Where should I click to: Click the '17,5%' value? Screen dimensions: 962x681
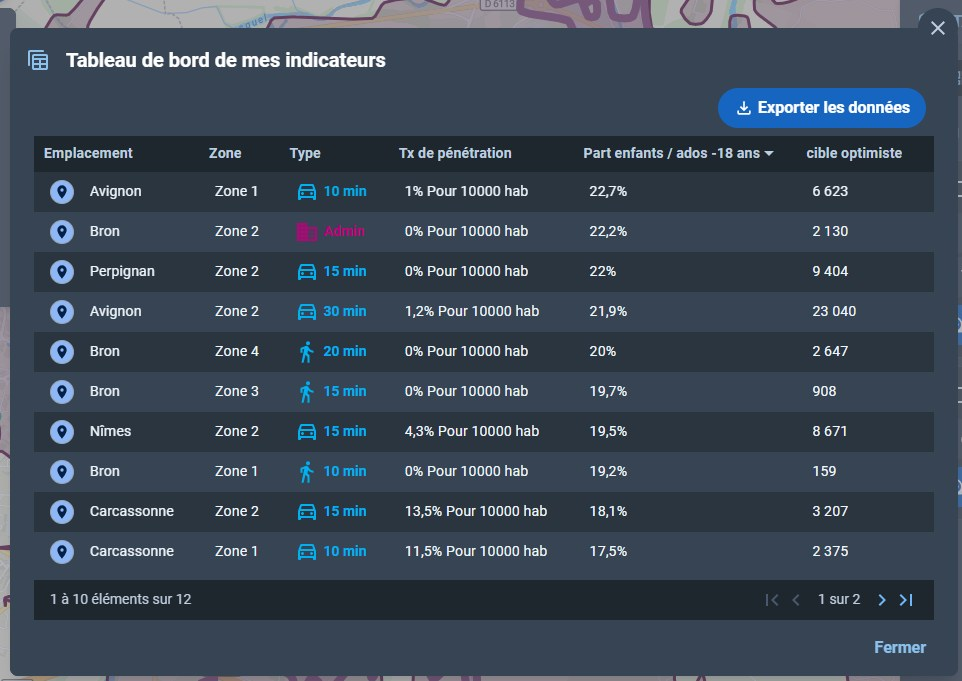[x=608, y=552]
